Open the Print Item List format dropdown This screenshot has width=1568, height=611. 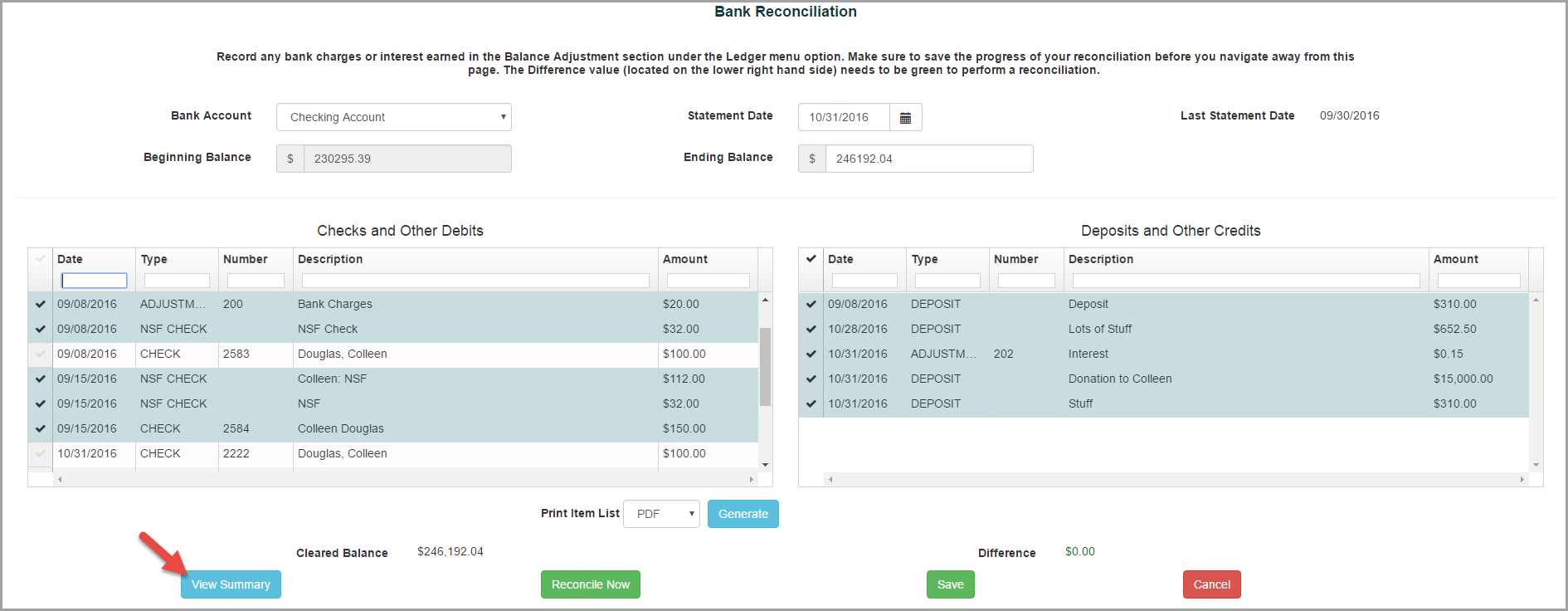point(661,514)
